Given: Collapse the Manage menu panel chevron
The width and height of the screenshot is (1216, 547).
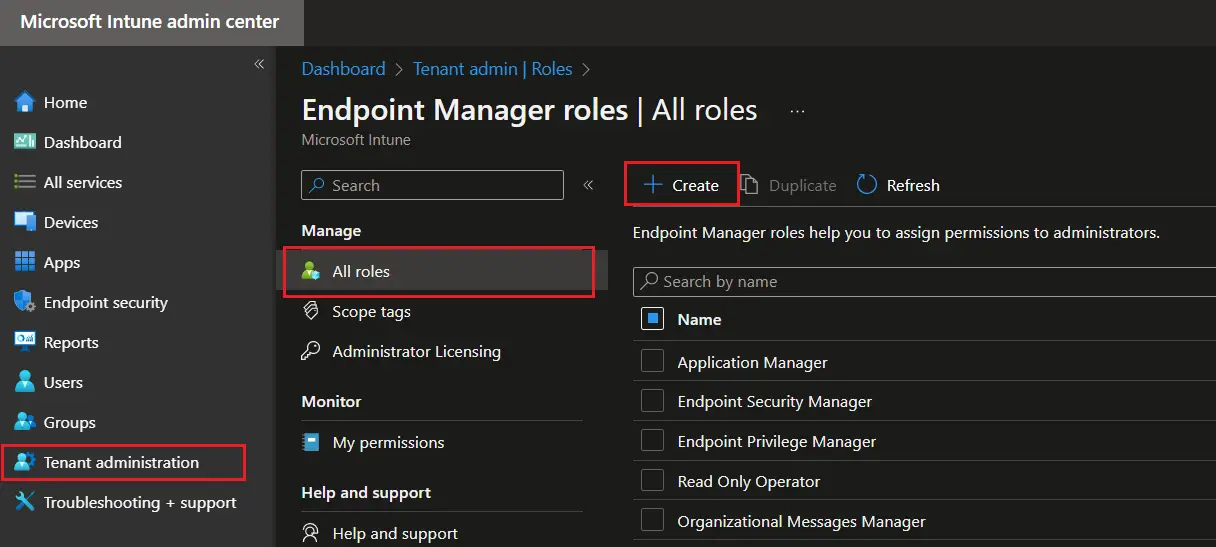Looking at the screenshot, I should 588,185.
